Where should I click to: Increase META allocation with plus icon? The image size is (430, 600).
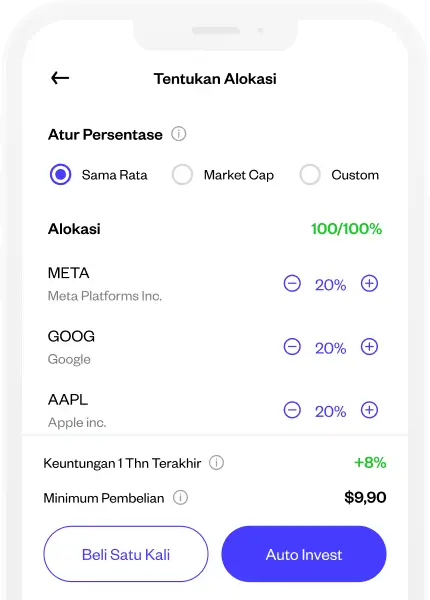click(369, 284)
